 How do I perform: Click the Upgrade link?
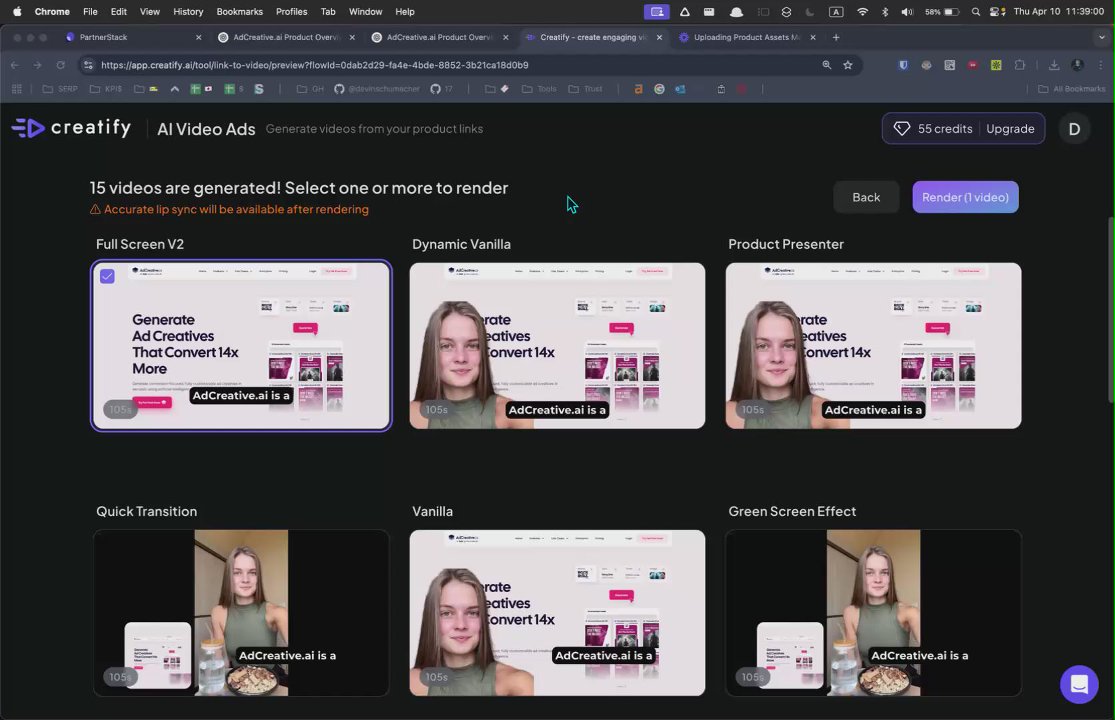click(x=1010, y=129)
